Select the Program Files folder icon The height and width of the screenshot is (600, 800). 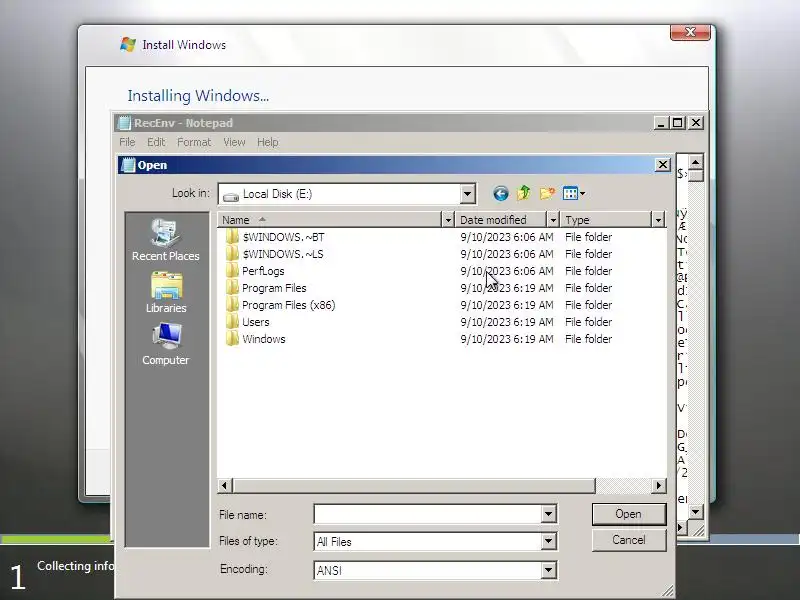232,288
